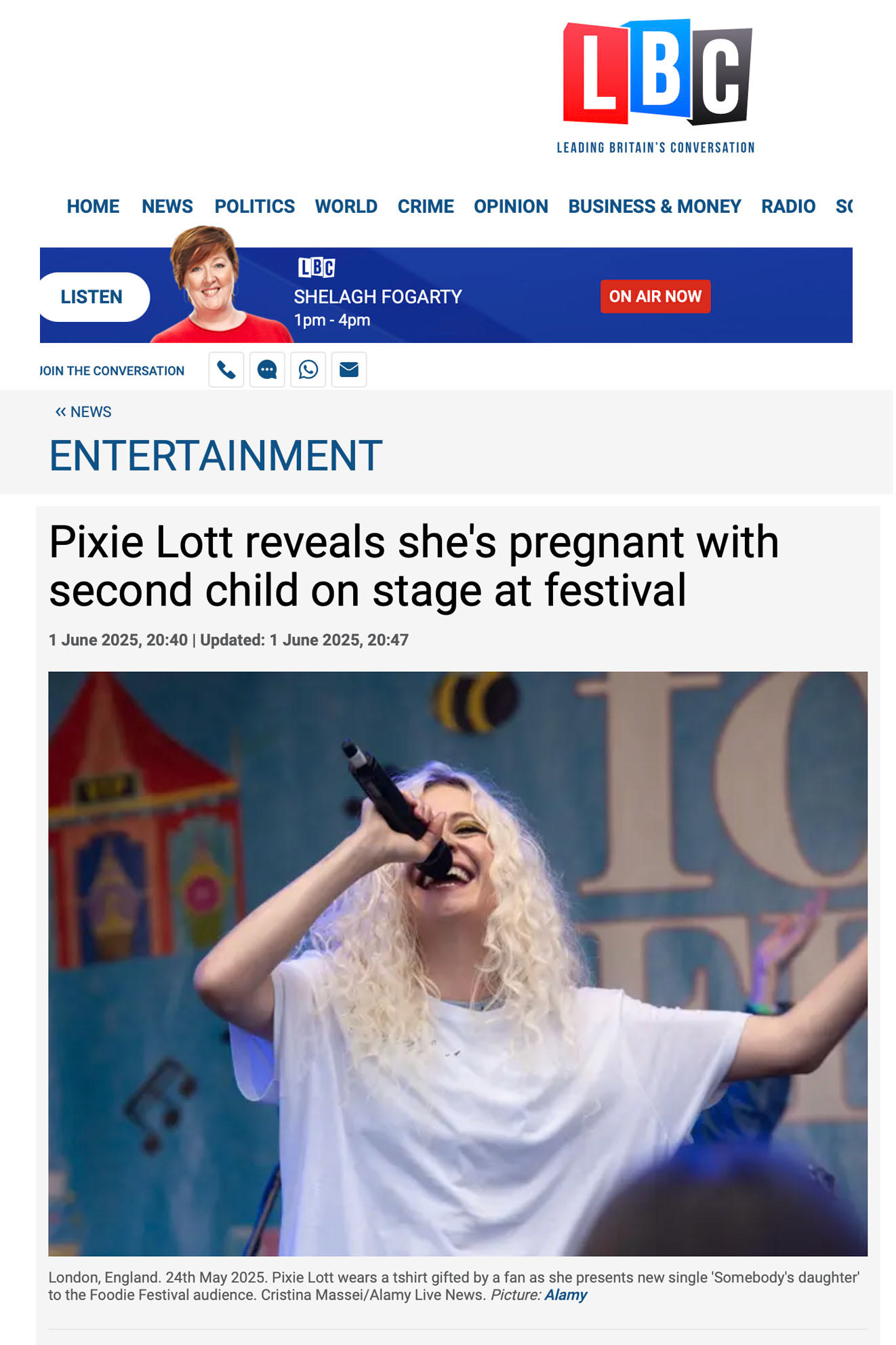Image resolution: width=896 pixels, height=1345 pixels.
Task: Open the text message chat icon
Action: (x=267, y=369)
